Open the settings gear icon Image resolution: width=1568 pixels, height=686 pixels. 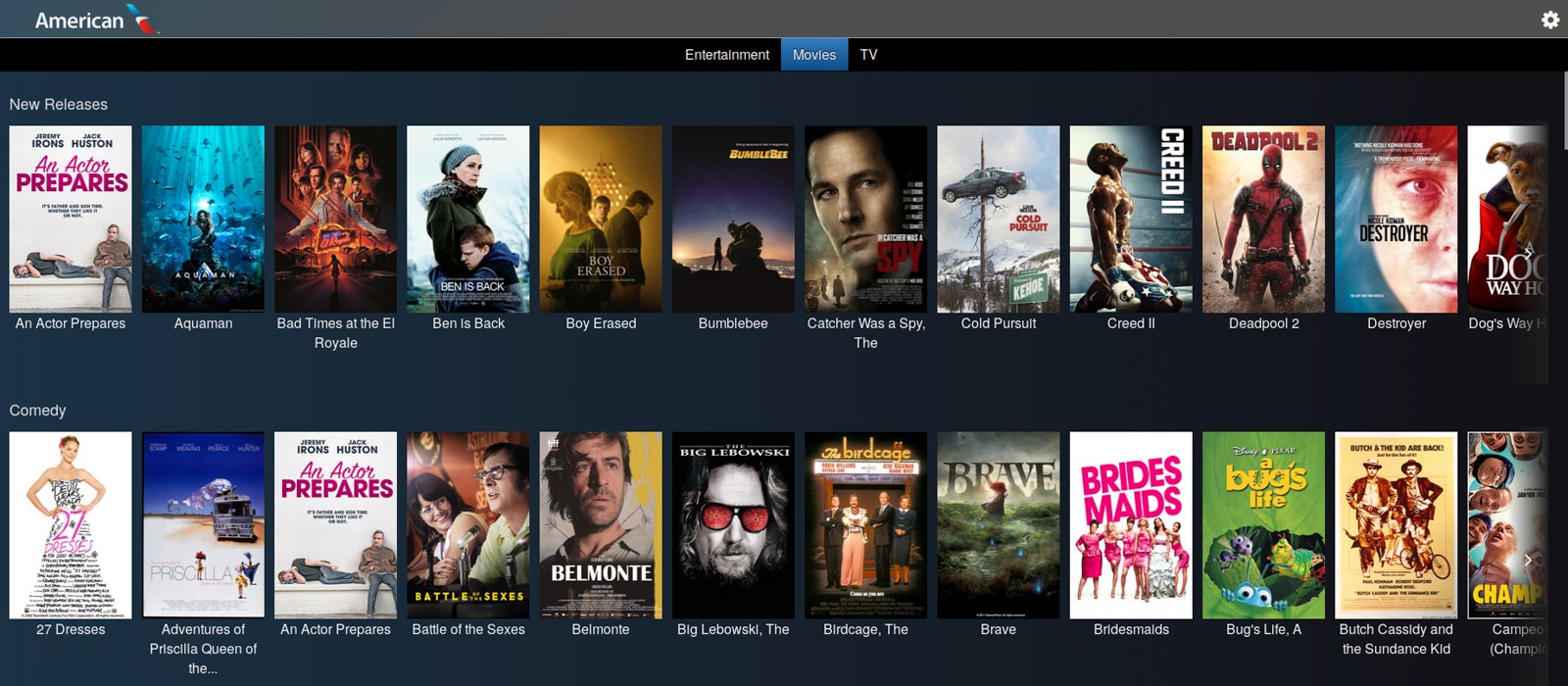tap(1549, 20)
